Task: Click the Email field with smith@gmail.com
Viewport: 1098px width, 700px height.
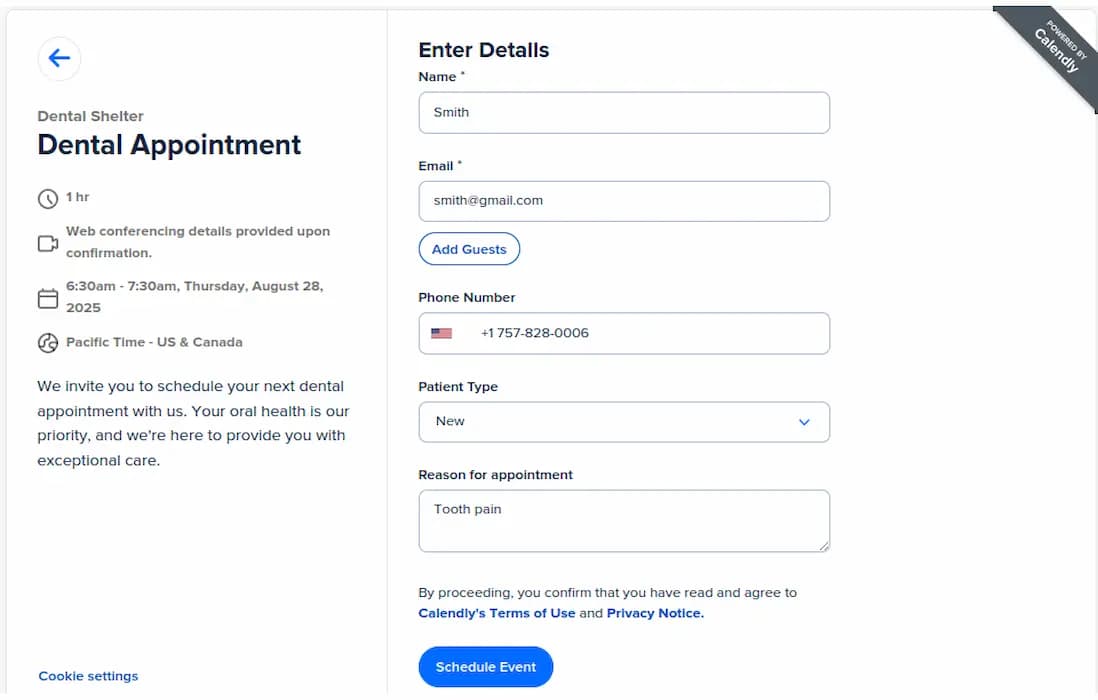Action: pos(624,202)
